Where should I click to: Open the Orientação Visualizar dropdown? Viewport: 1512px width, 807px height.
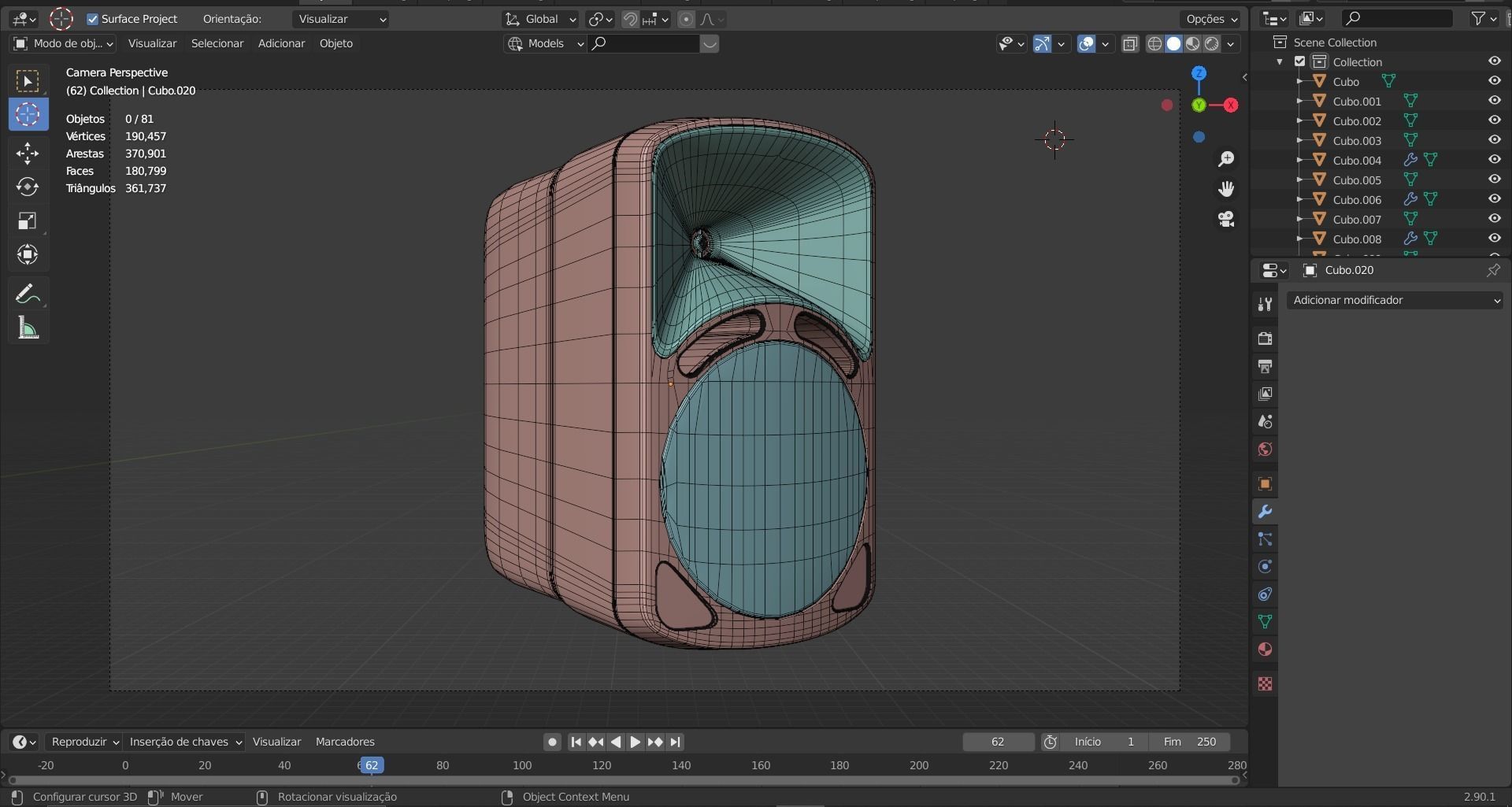(x=342, y=19)
